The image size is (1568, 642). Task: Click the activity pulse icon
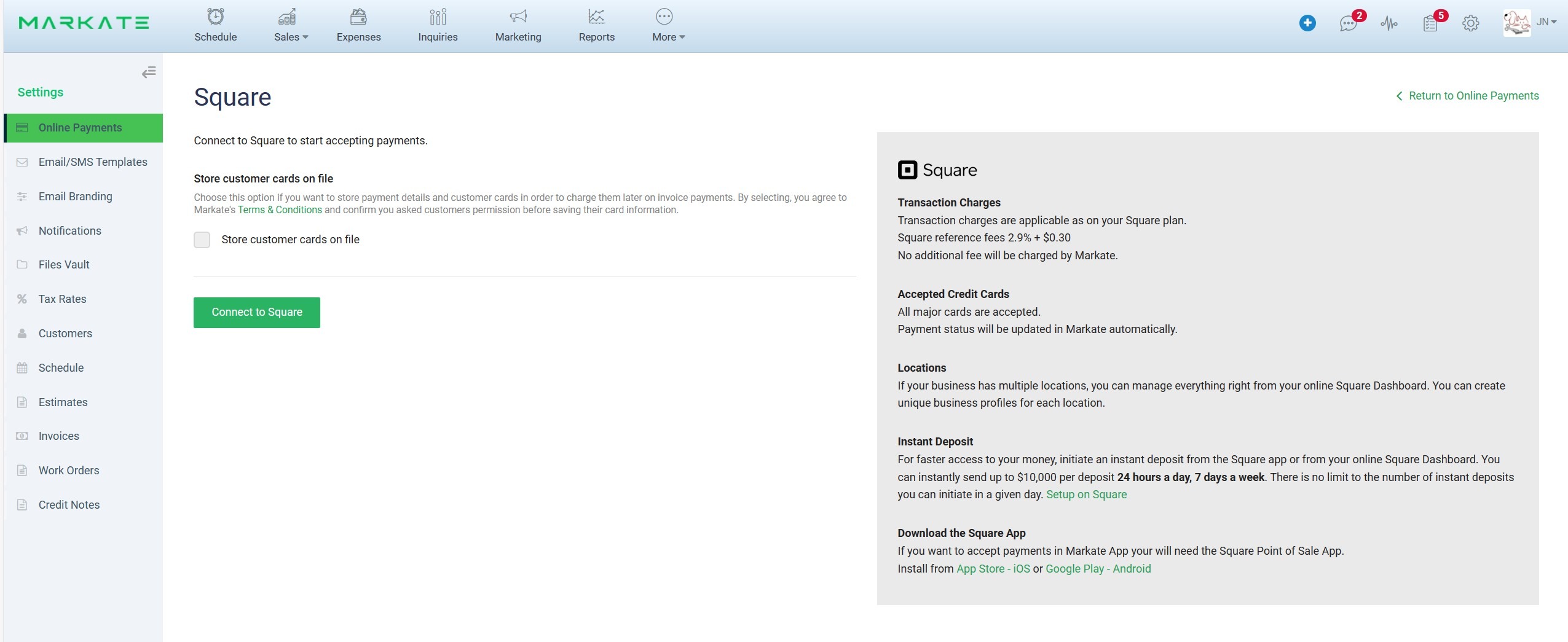point(1389,24)
